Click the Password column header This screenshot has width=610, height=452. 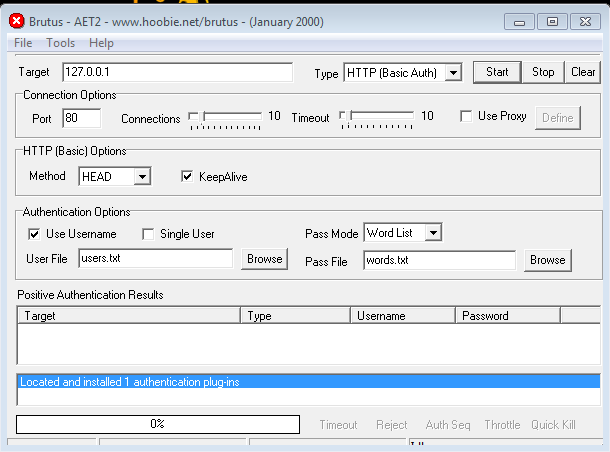[x=508, y=315]
